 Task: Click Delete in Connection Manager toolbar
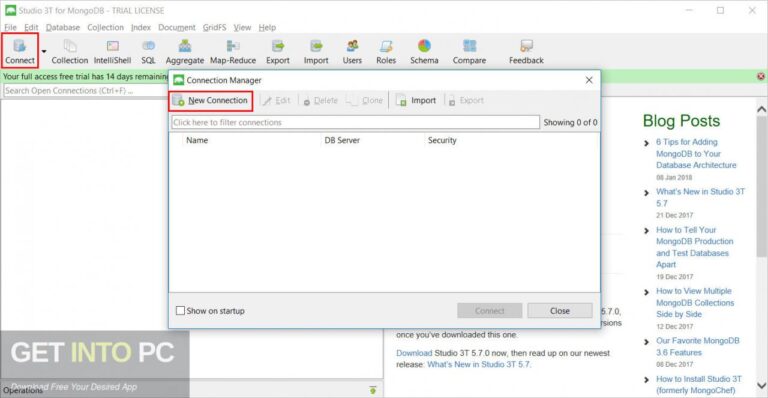click(320, 100)
